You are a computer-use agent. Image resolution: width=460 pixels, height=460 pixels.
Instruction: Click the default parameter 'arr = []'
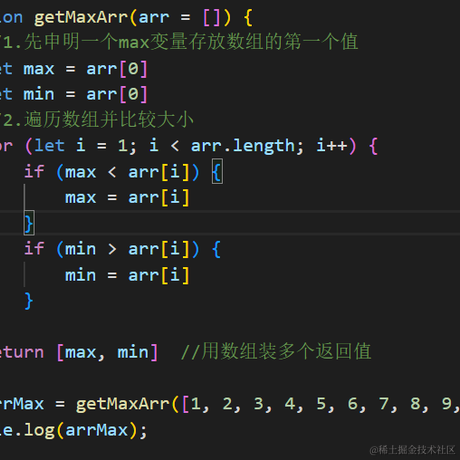tap(179, 17)
